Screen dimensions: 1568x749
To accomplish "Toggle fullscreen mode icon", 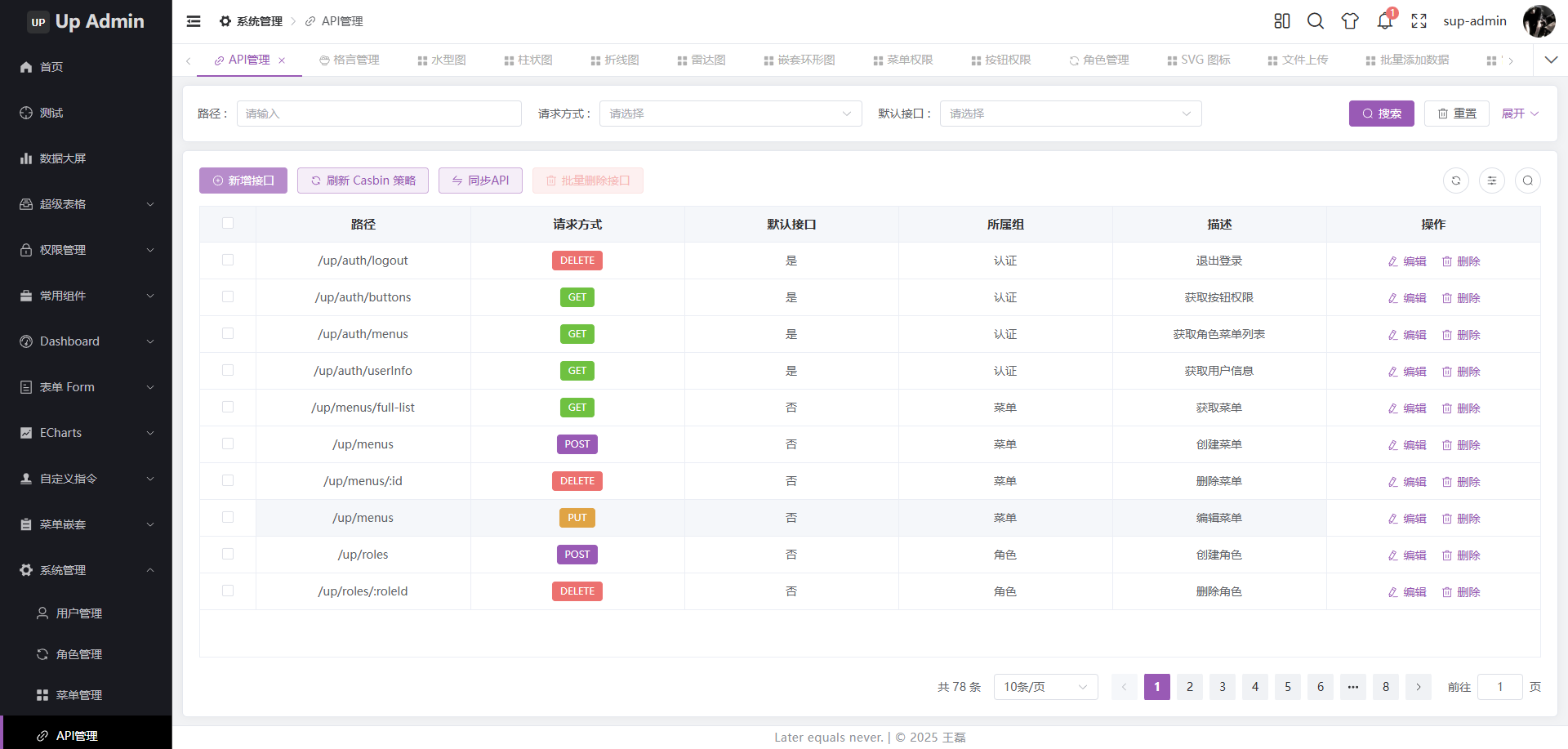I will click(x=1419, y=21).
